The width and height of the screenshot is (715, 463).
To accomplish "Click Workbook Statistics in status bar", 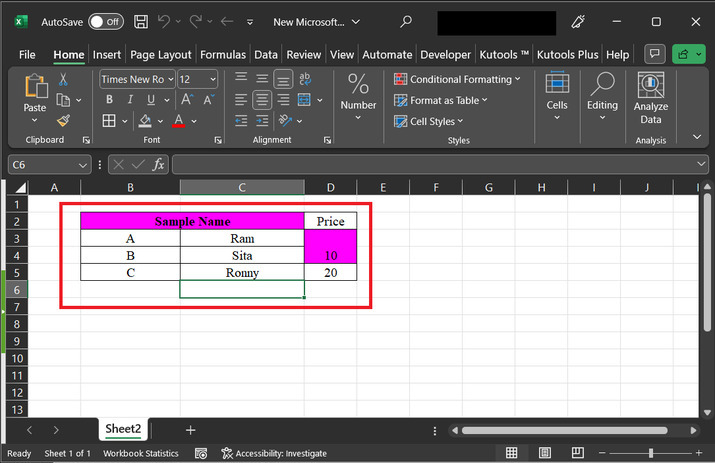I will (x=140, y=453).
